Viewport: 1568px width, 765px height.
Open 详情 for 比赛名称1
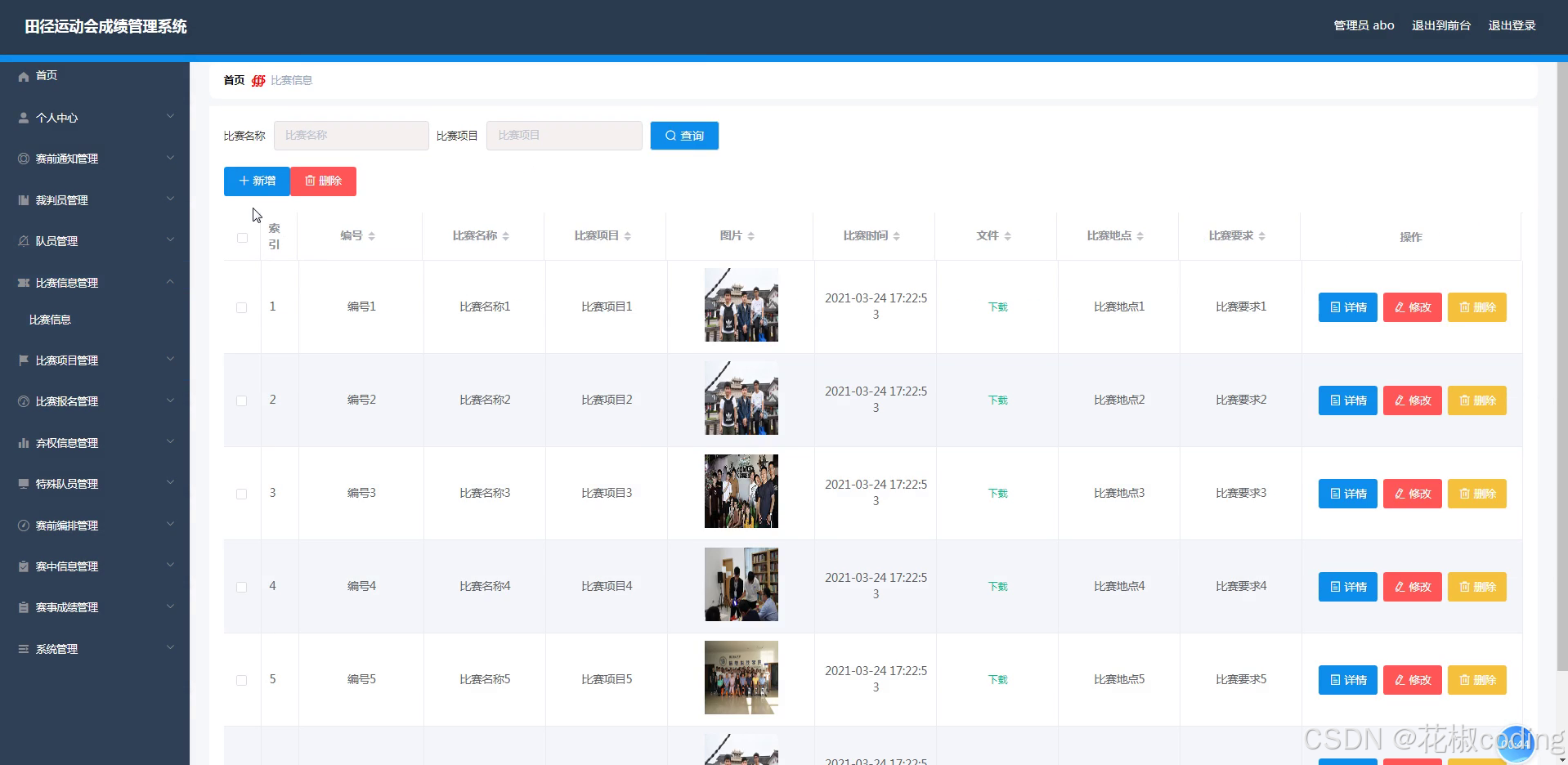[x=1348, y=307]
